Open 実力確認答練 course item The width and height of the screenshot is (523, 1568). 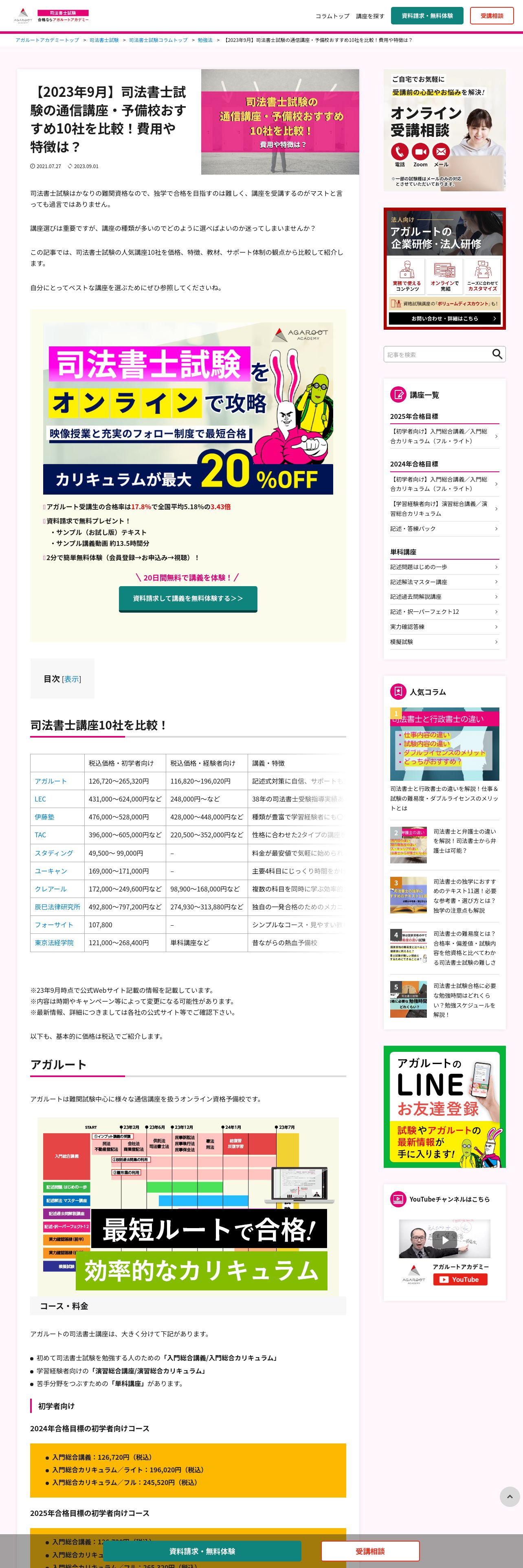point(444,627)
